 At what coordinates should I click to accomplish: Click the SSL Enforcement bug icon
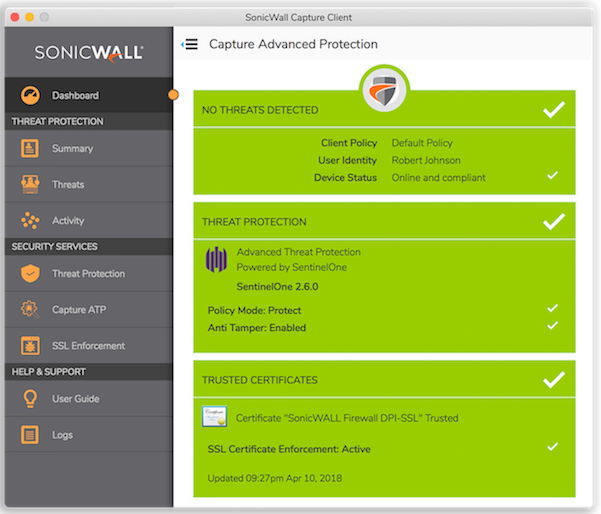click(30, 345)
